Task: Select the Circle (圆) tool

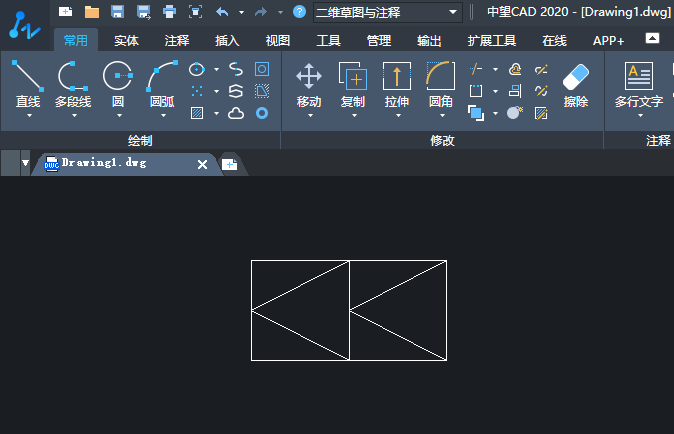Action: tap(118, 84)
